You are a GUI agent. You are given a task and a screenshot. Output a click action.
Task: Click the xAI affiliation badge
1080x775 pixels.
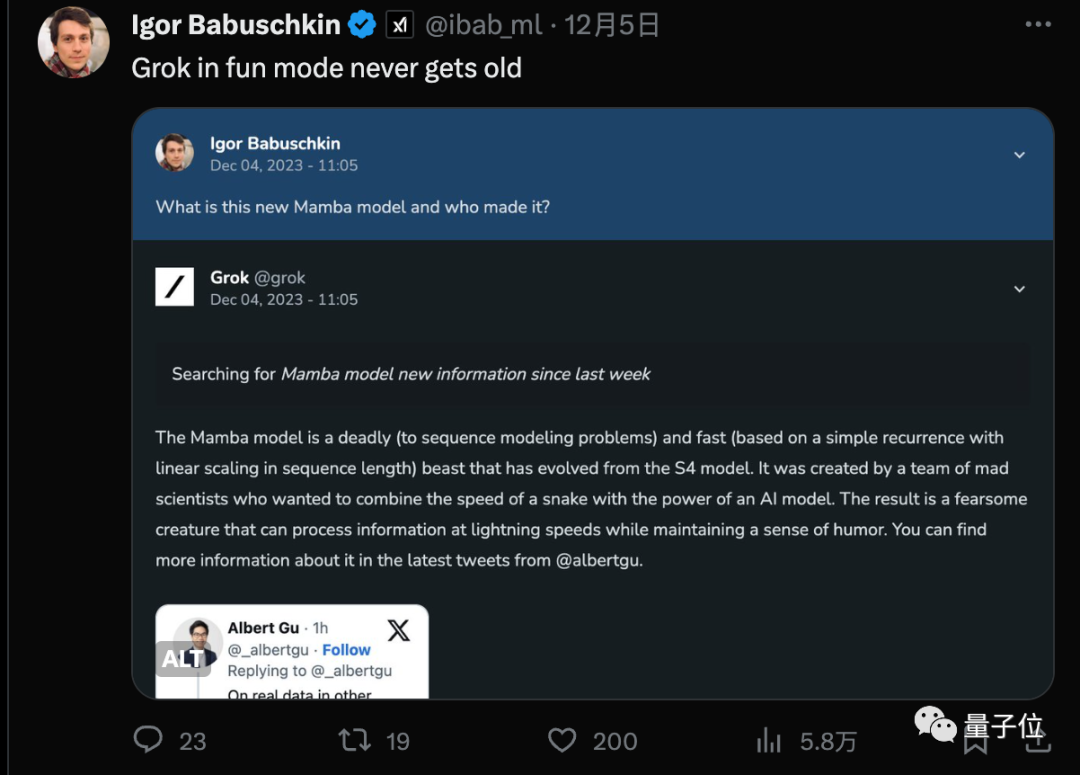[x=400, y=26]
